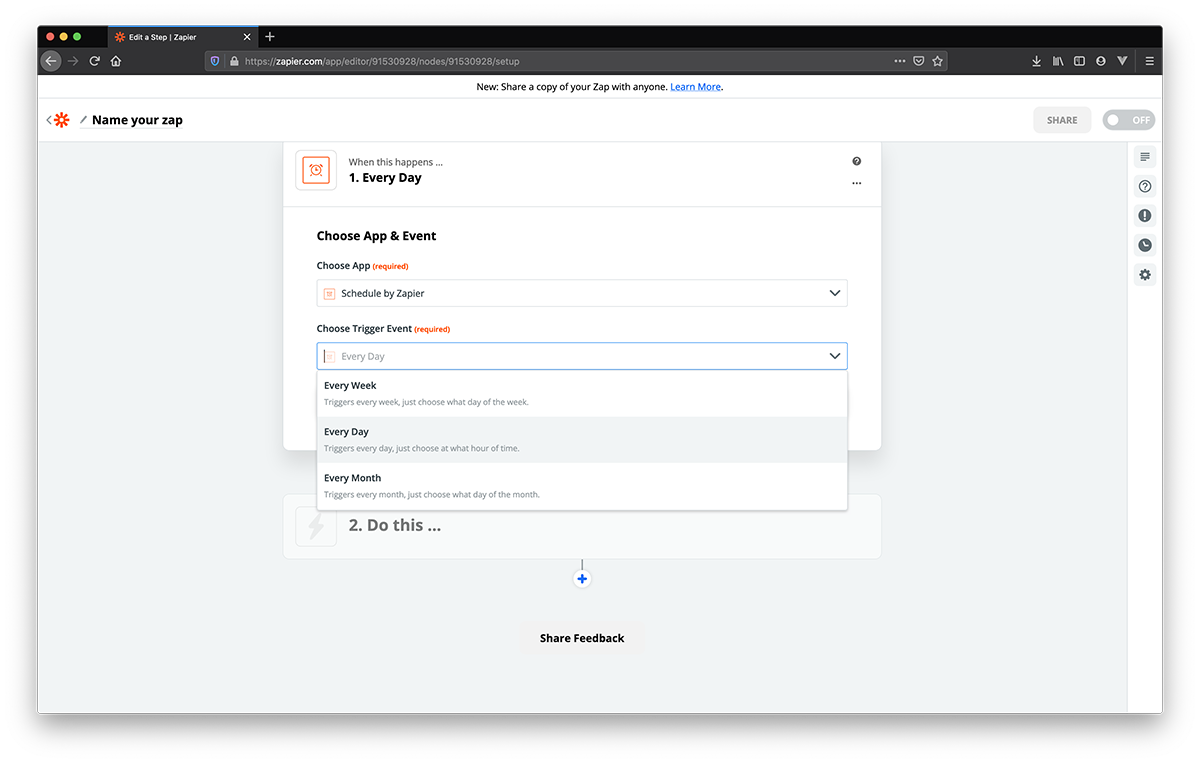The width and height of the screenshot is (1200, 763).
Task: Click the browser forward arrow
Action: [x=73, y=61]
